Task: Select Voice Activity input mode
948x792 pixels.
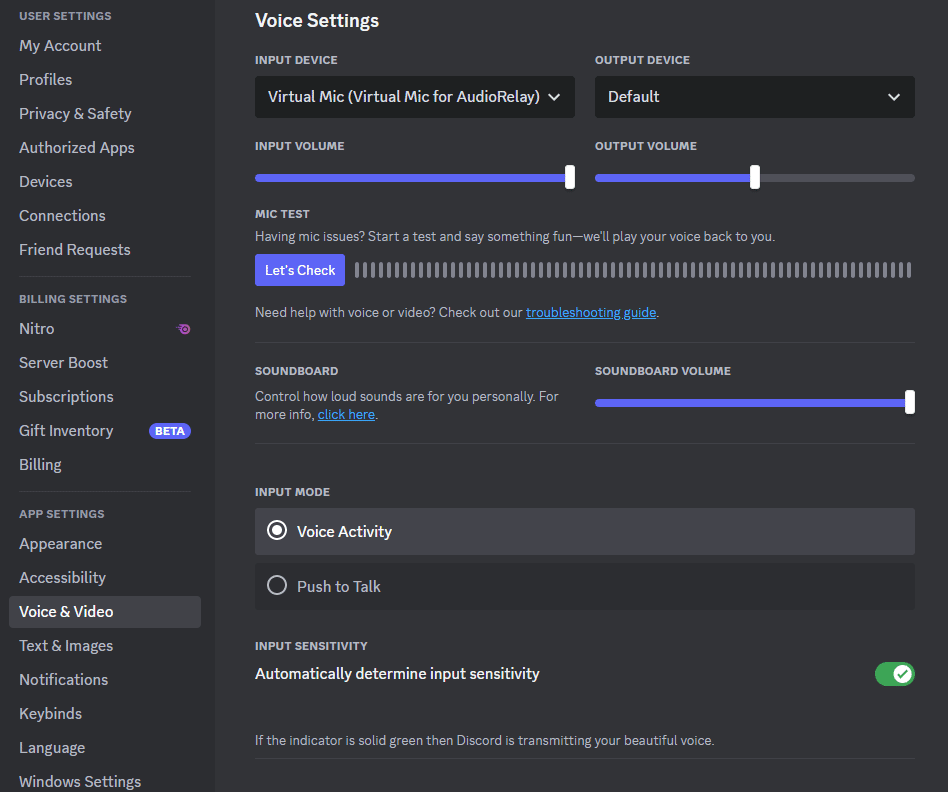Action: coord(585,531)
